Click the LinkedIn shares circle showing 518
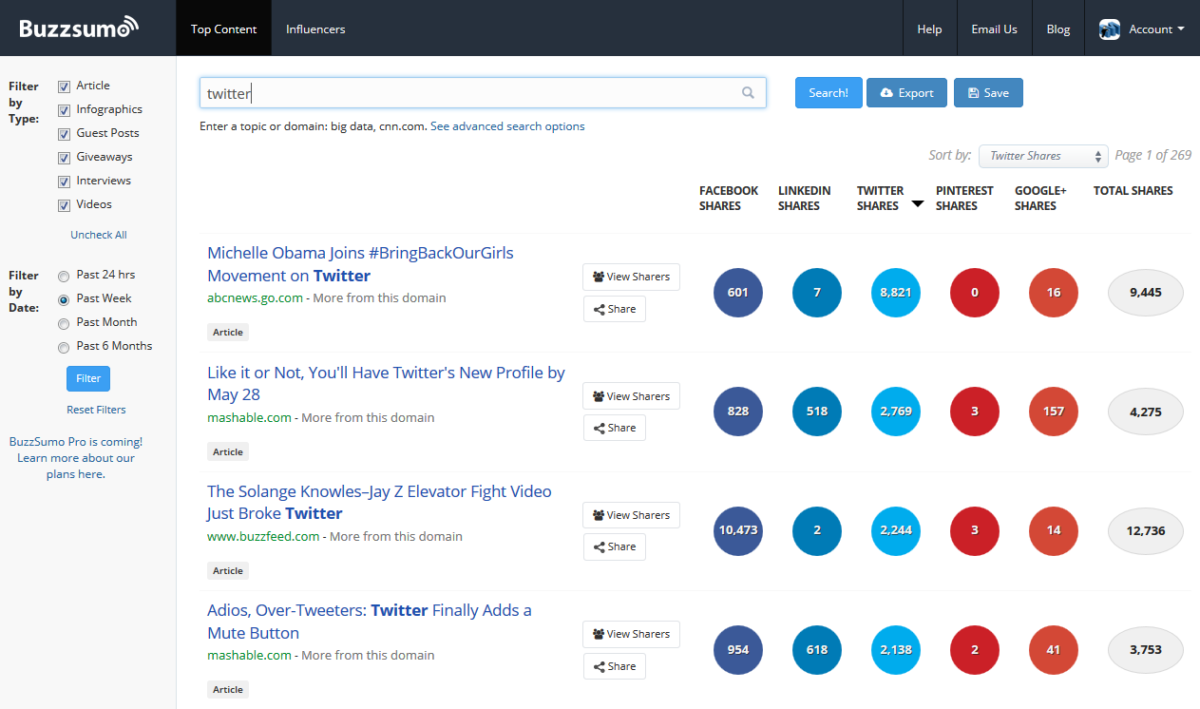The image size is (1200, 709). coord(817,412)
